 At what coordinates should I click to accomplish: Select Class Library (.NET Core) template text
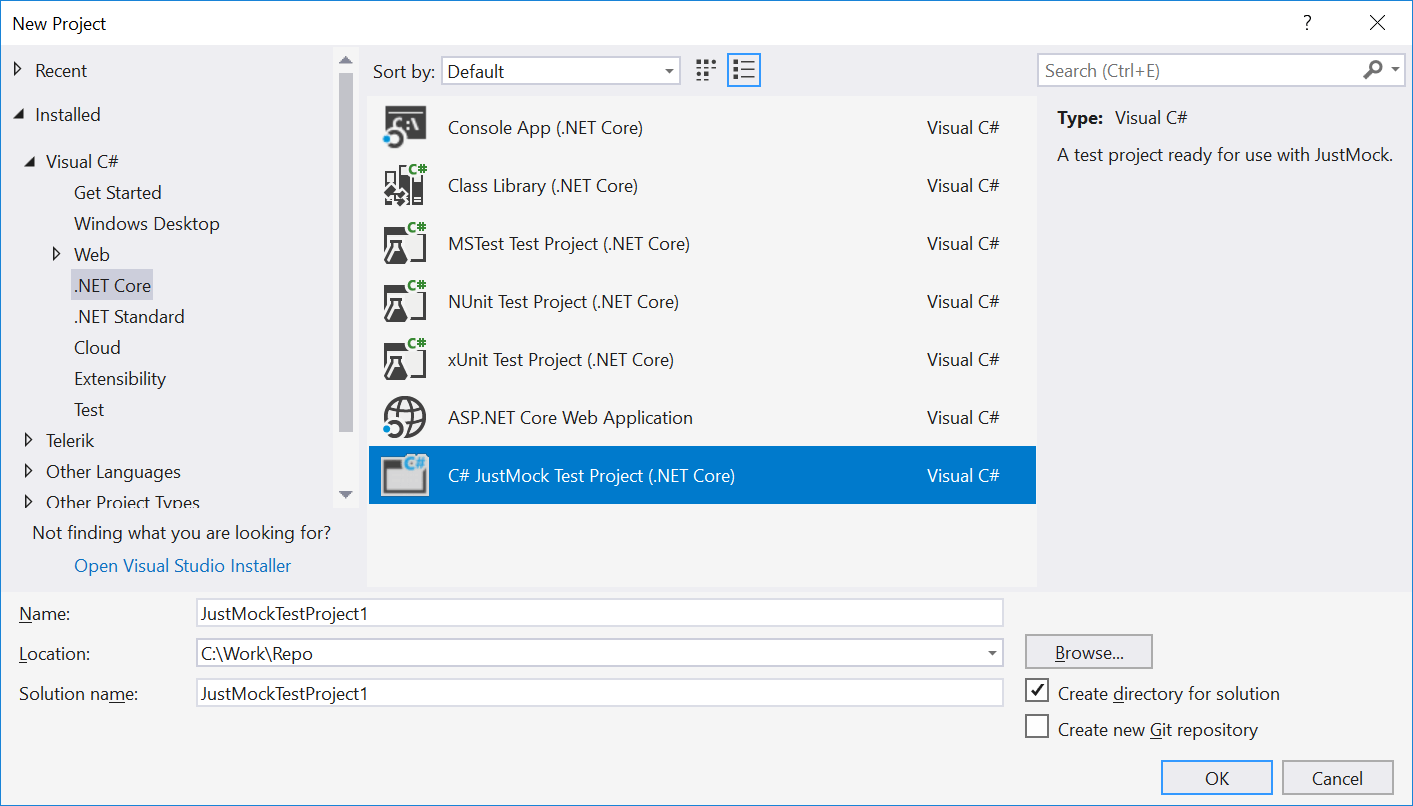click(543, 185)
